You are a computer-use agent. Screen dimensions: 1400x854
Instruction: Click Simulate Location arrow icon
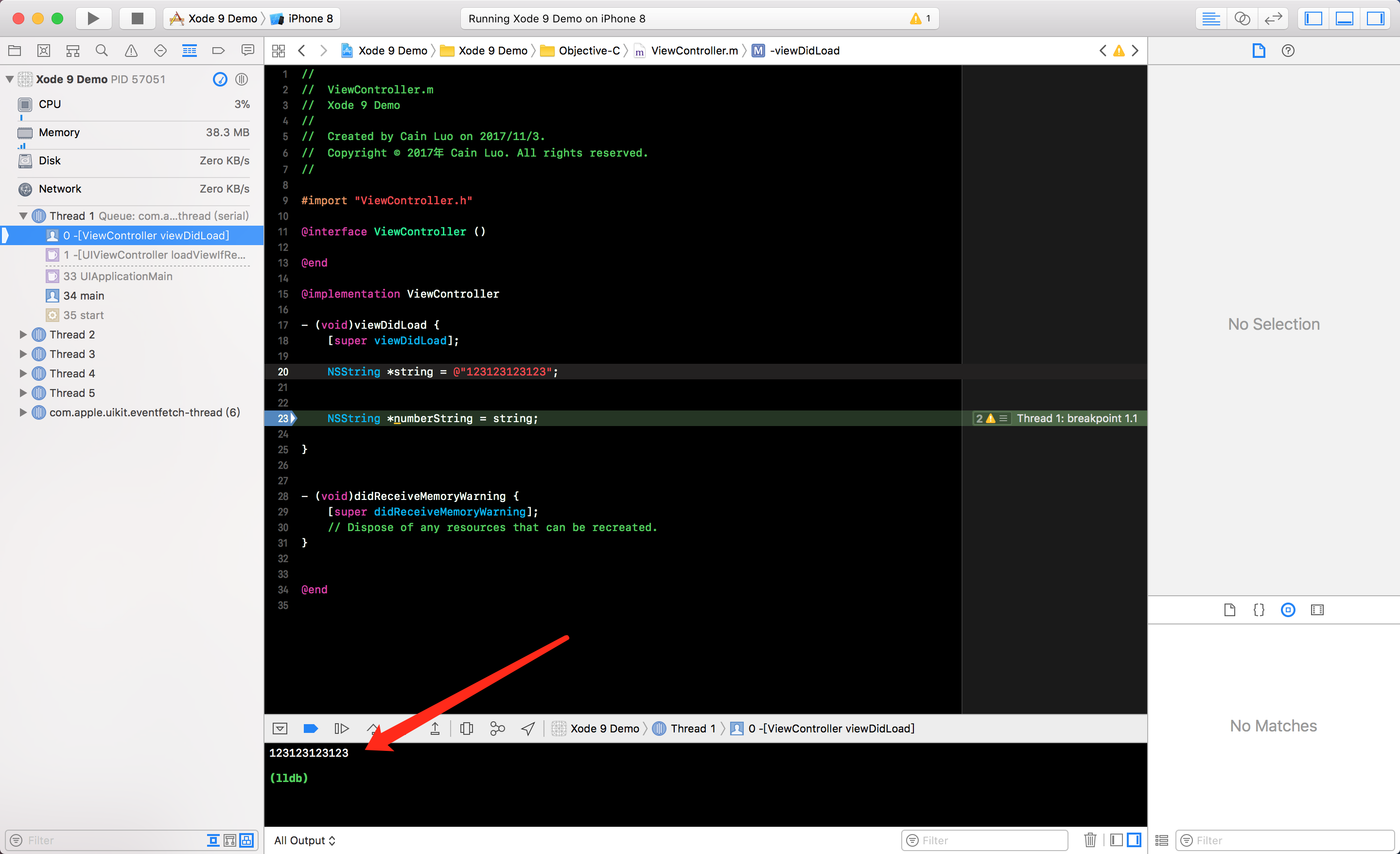coord(528,729)
